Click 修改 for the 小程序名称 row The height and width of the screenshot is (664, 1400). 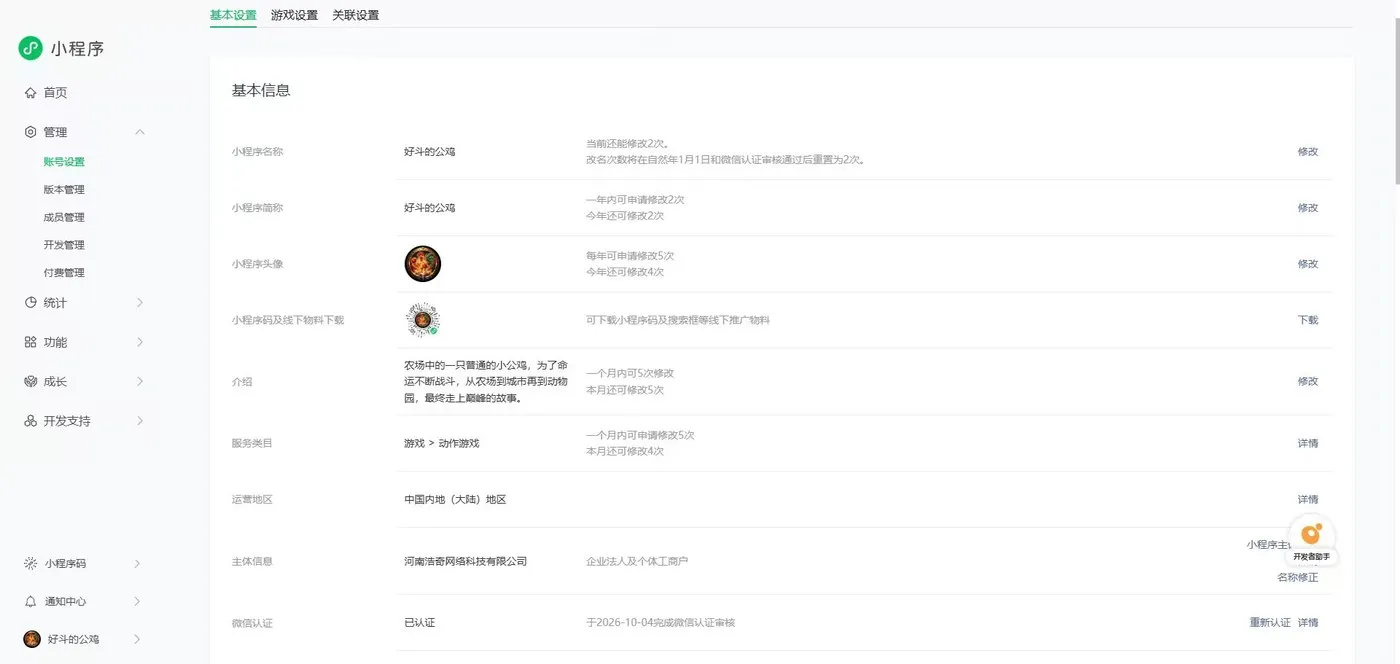point(1308,152)
